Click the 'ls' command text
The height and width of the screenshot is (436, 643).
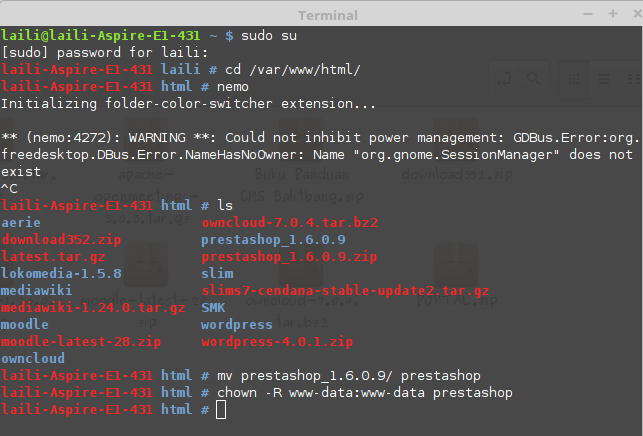click(225, 205)
